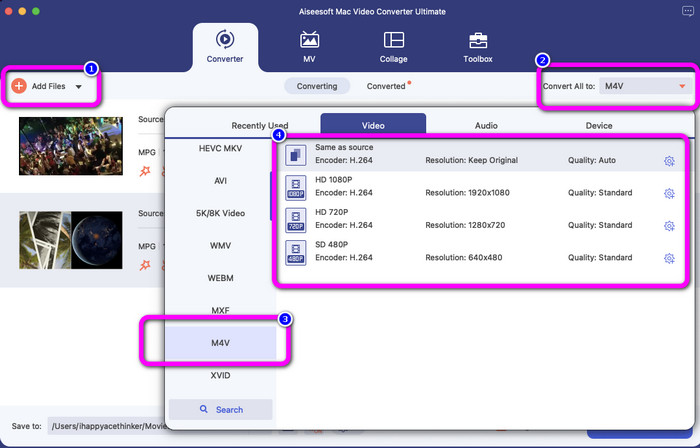Image resolution: width=700 pixels, height=448 pixels.
Task: Select the Recently Used format tab
Action: pyautogui.click(x=260, y=125)
